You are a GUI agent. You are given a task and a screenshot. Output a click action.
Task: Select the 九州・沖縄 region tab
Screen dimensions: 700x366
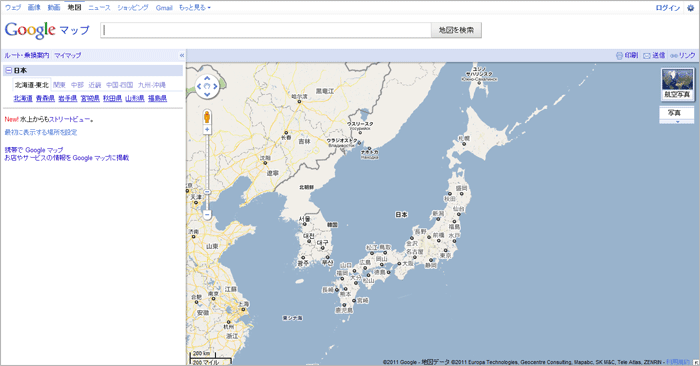152,85
